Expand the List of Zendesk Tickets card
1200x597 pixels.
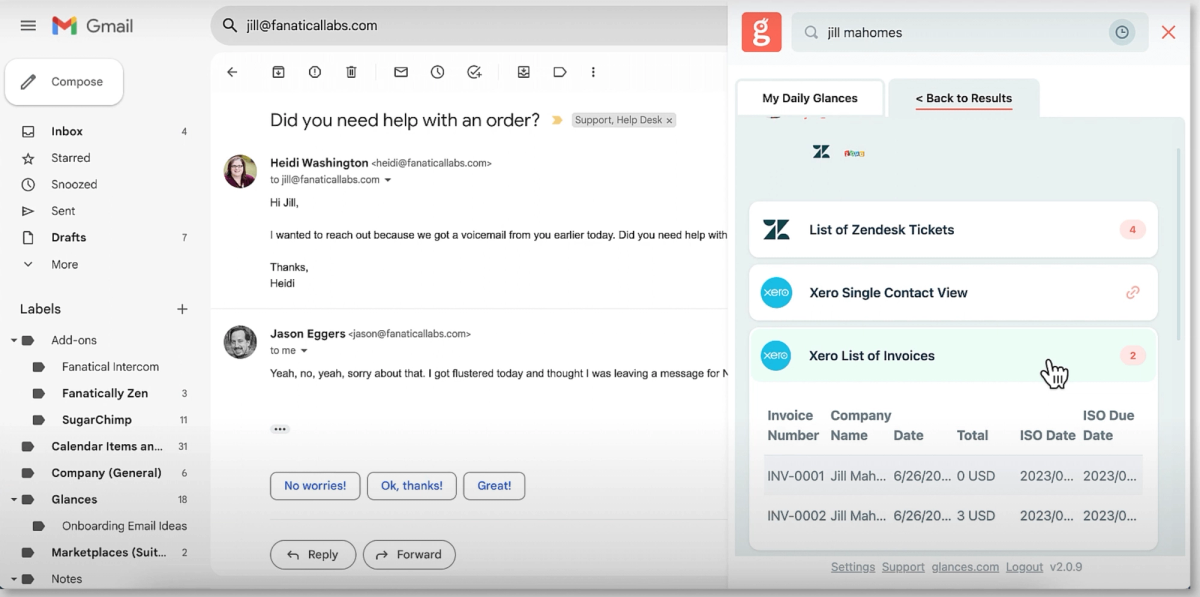coord(953,230)
